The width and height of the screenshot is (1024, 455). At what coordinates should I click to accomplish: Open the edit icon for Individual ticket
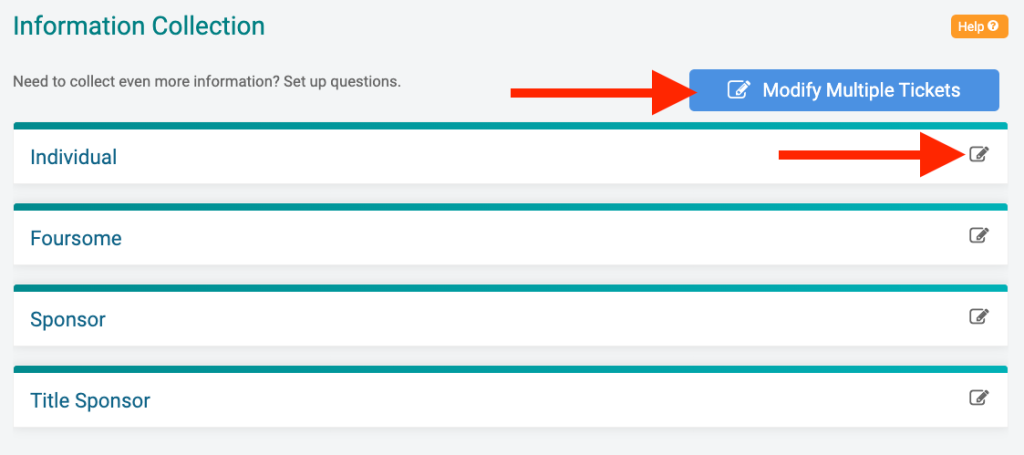coord(979,154)
